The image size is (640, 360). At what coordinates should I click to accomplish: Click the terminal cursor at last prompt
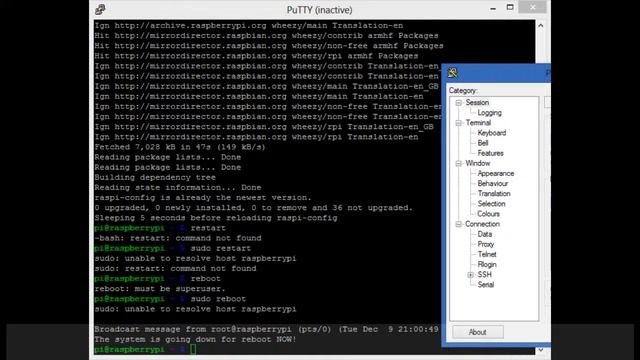click(x=193, y=349)
